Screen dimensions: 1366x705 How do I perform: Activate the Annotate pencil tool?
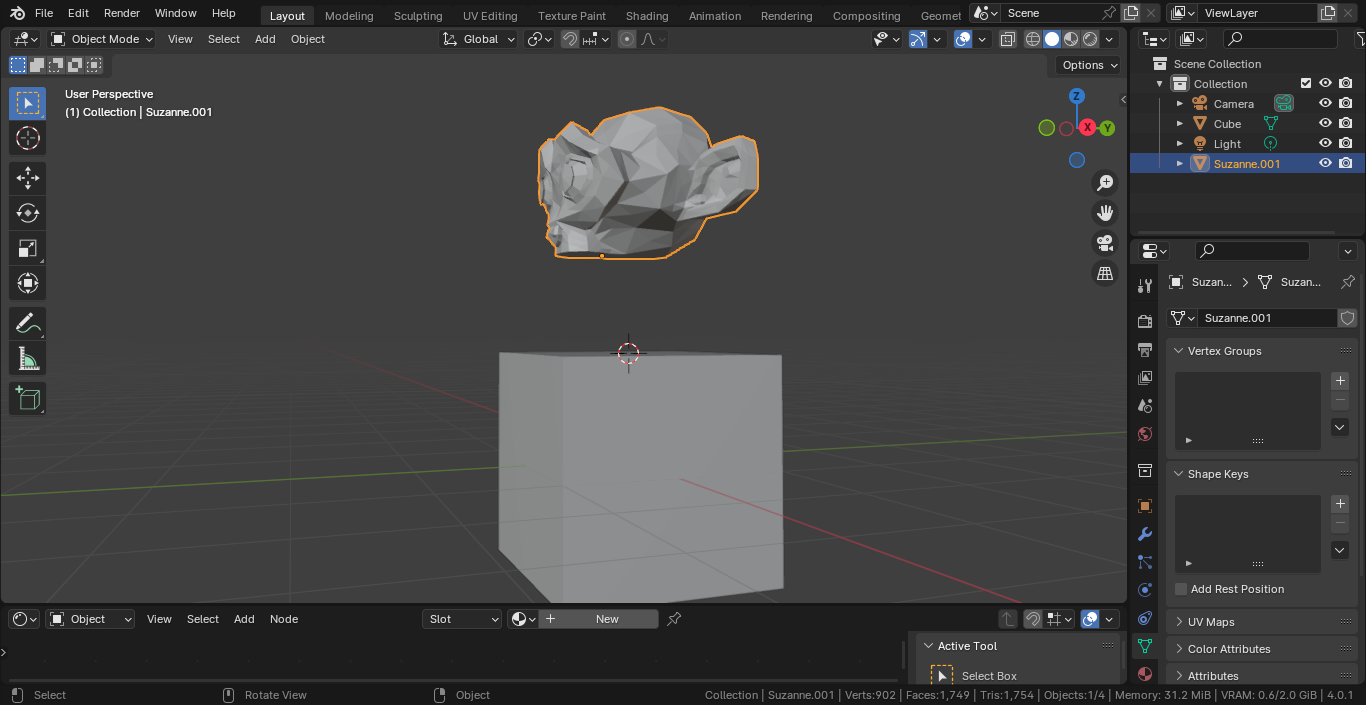pos(28,324)
